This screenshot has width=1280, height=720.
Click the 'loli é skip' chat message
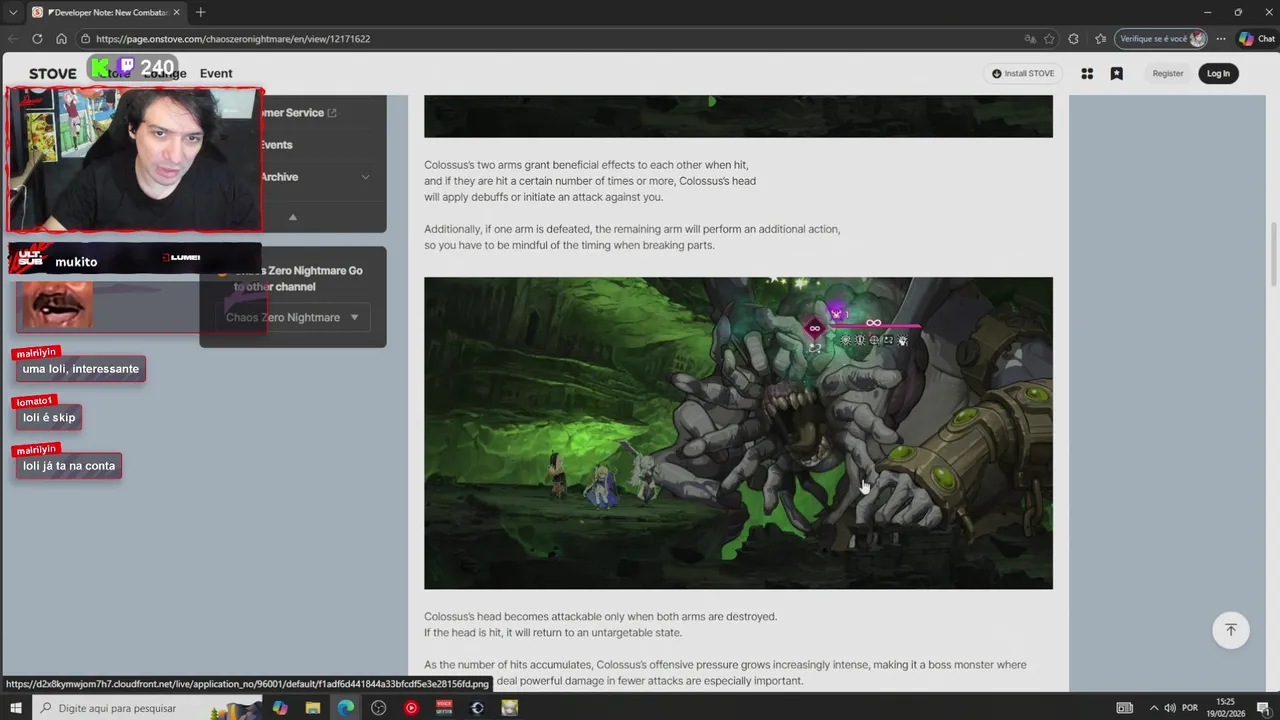[x=49, y=417]
